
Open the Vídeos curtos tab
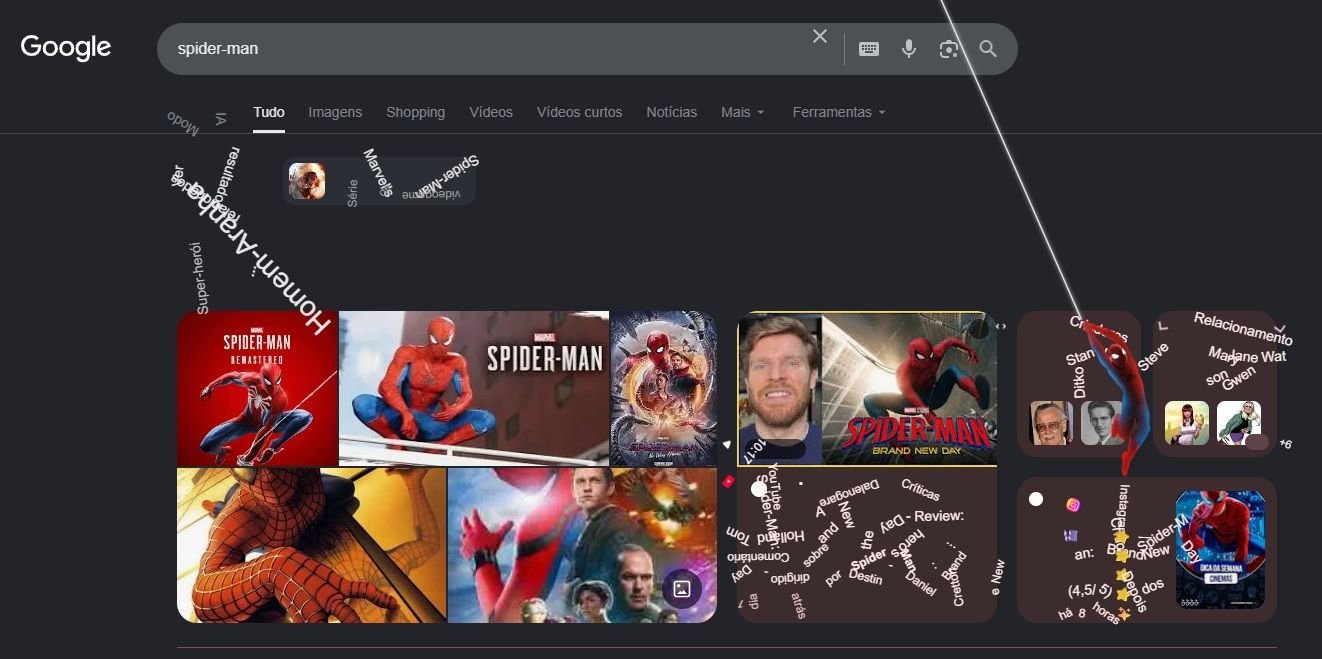pyautogui.click(x=579, y=112)
